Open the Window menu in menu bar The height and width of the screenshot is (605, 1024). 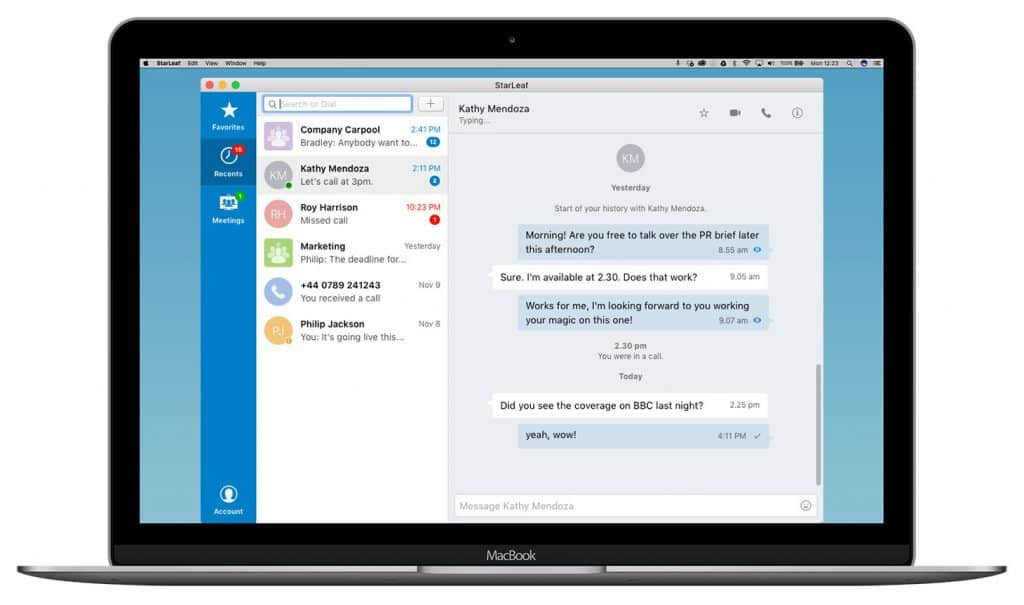(236, 63)
